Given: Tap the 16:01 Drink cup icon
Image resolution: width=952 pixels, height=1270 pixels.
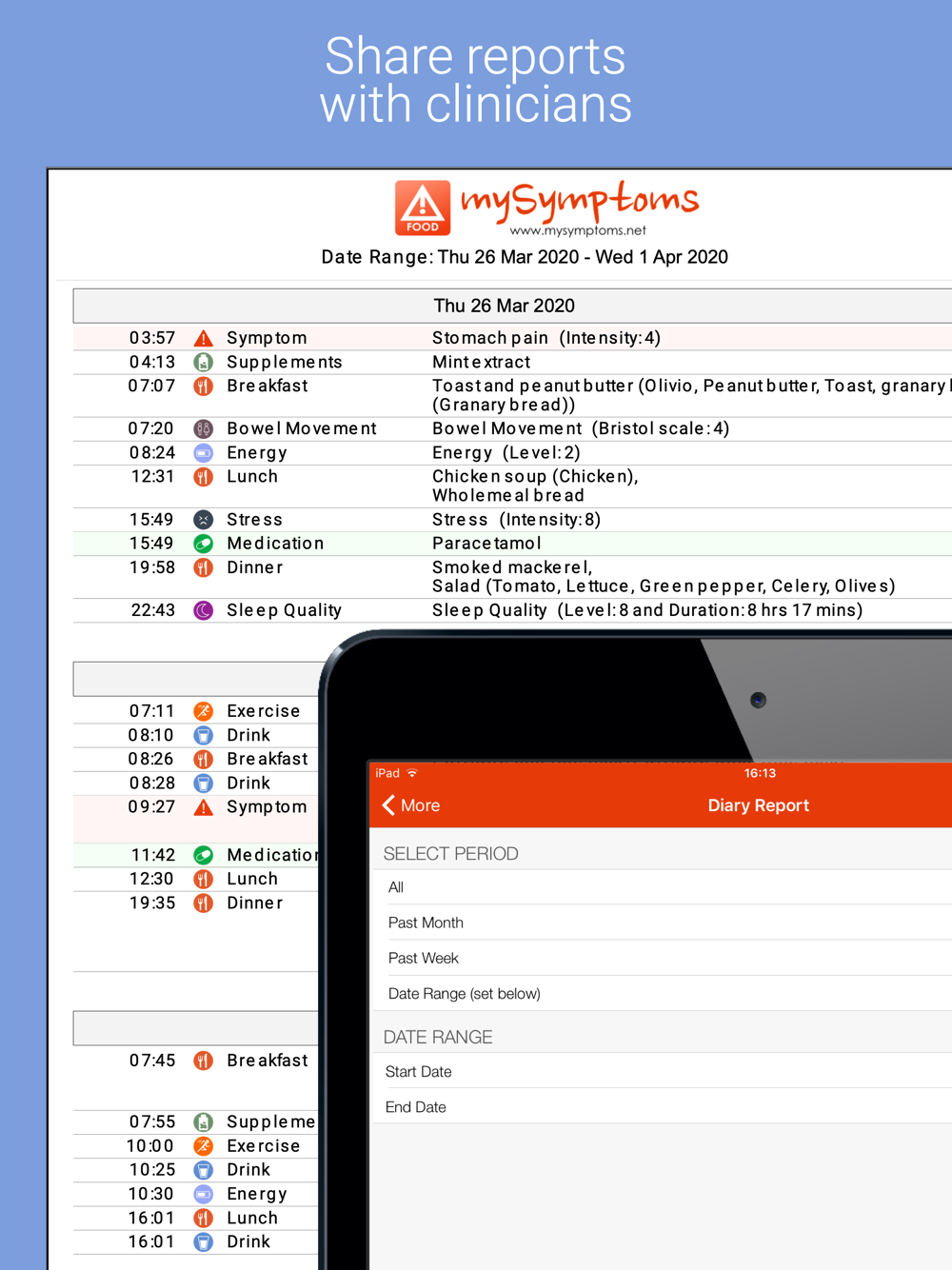Looking at the screenshot, I should [203, 1241].
